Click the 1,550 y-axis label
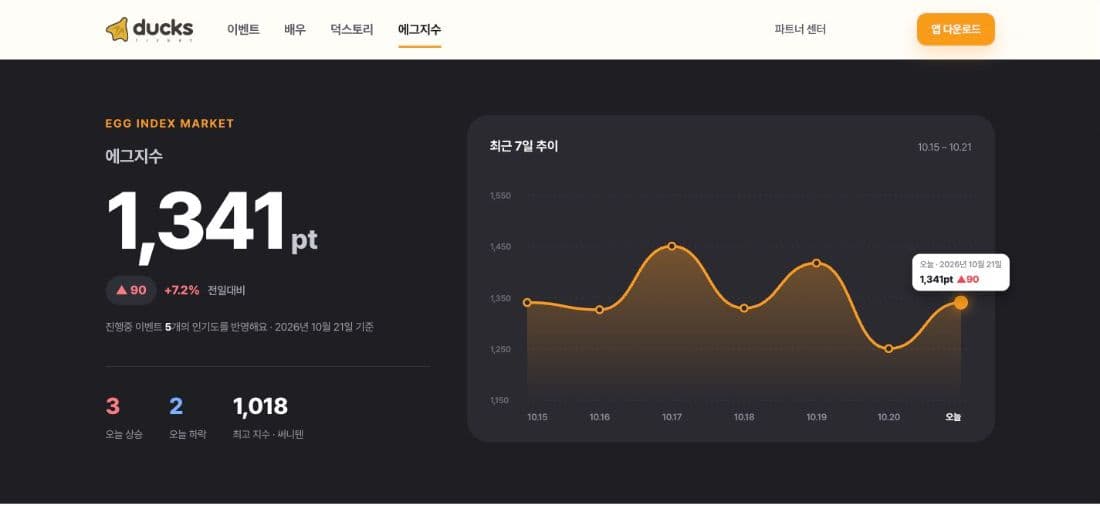1100x506 pixels. [x=500, y=195]
